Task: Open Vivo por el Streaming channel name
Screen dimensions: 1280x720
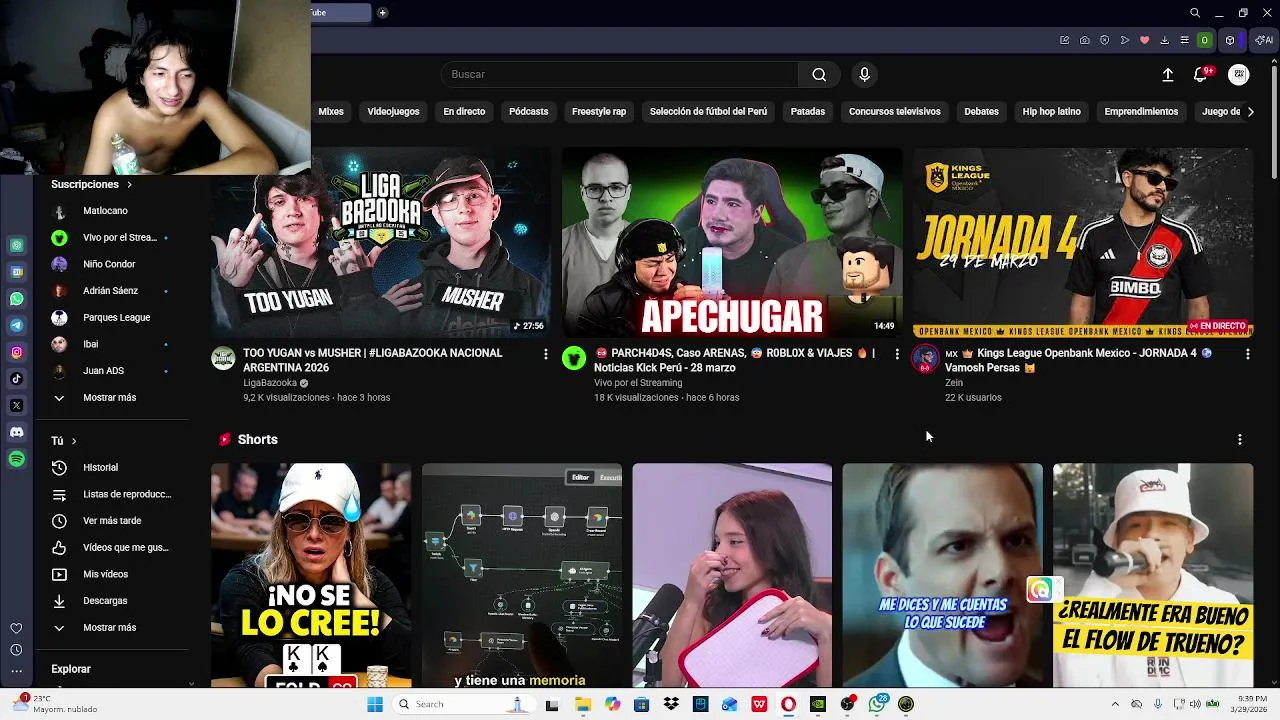Action: click(x=638, y=383)
